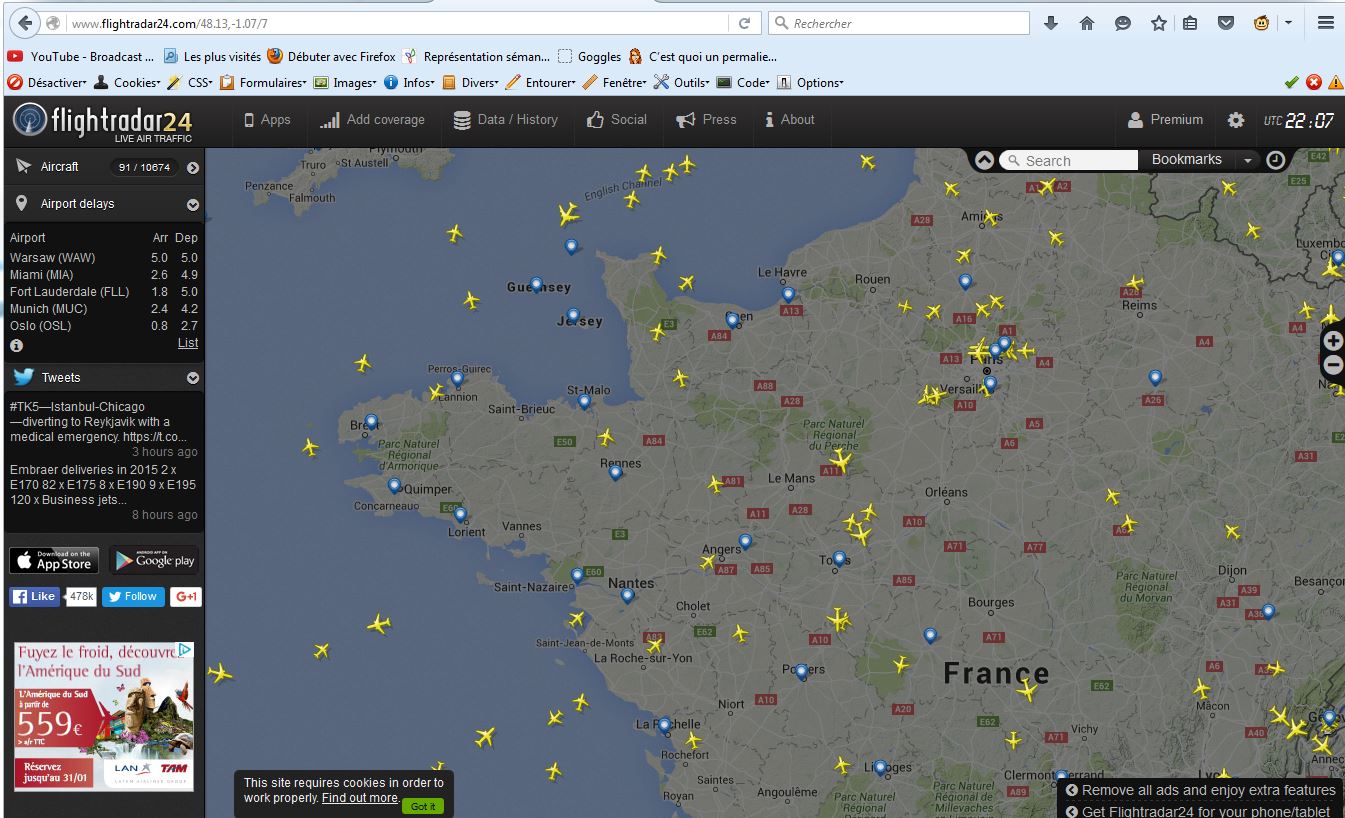The width and height of the screenshot is (1345, 818).
Task: Reload the page with the refresh icon
Action: click(x=744, y=23)
